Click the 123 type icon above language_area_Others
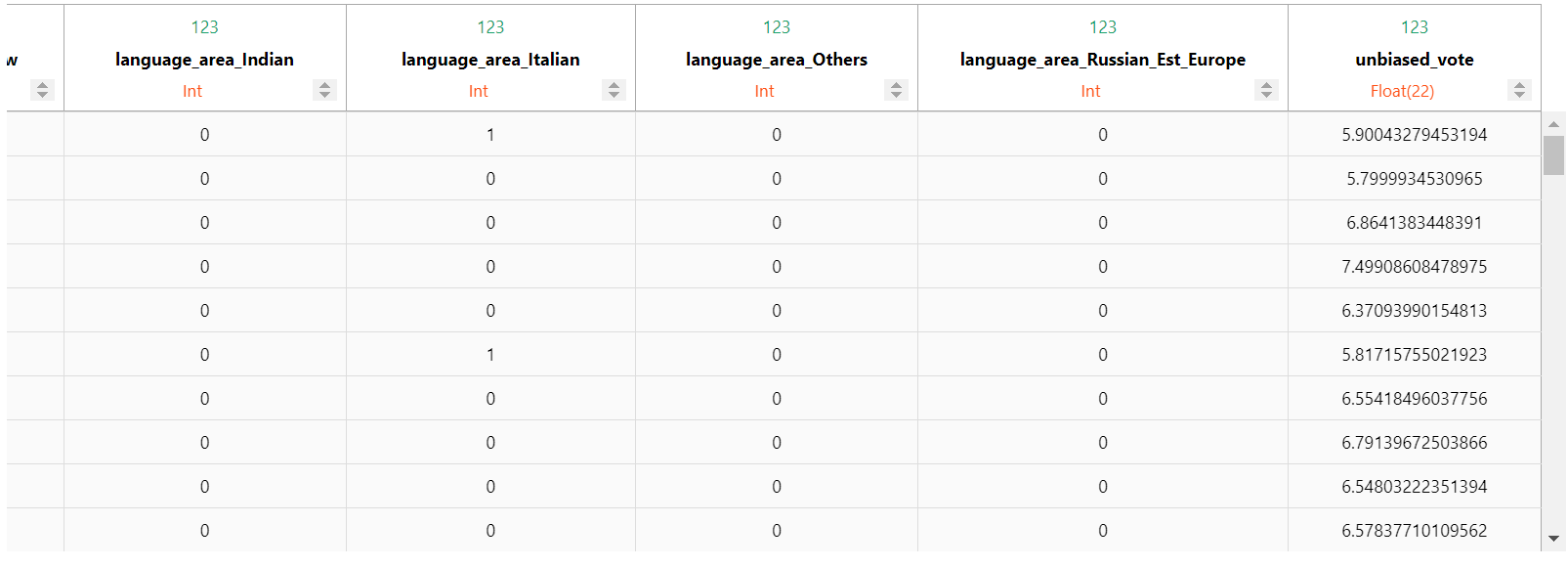This screenshot has width=1568, height=567. tap(777, 27)
